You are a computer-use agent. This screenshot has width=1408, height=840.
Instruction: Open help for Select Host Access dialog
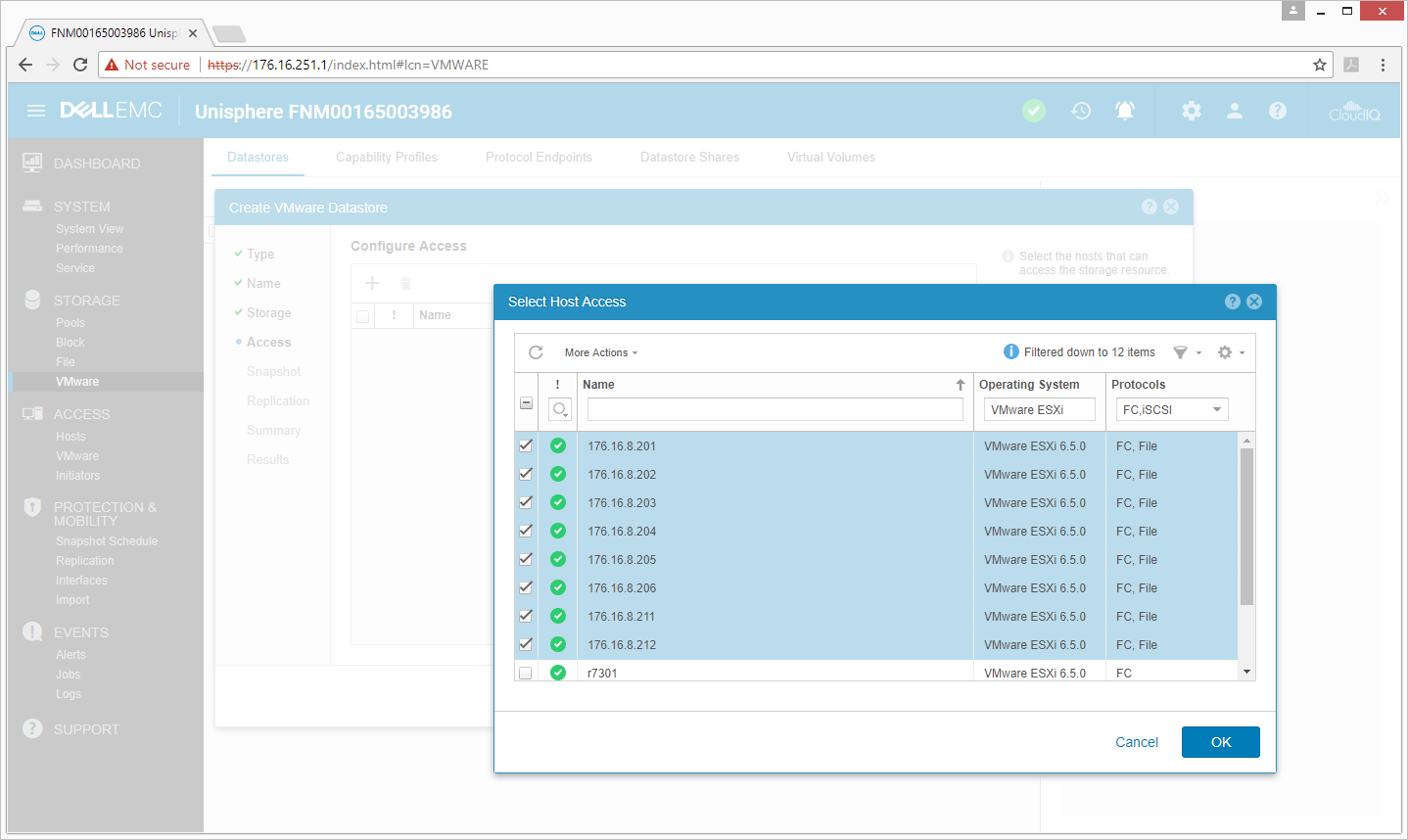pyautogui.click(x=1233, y=302)
